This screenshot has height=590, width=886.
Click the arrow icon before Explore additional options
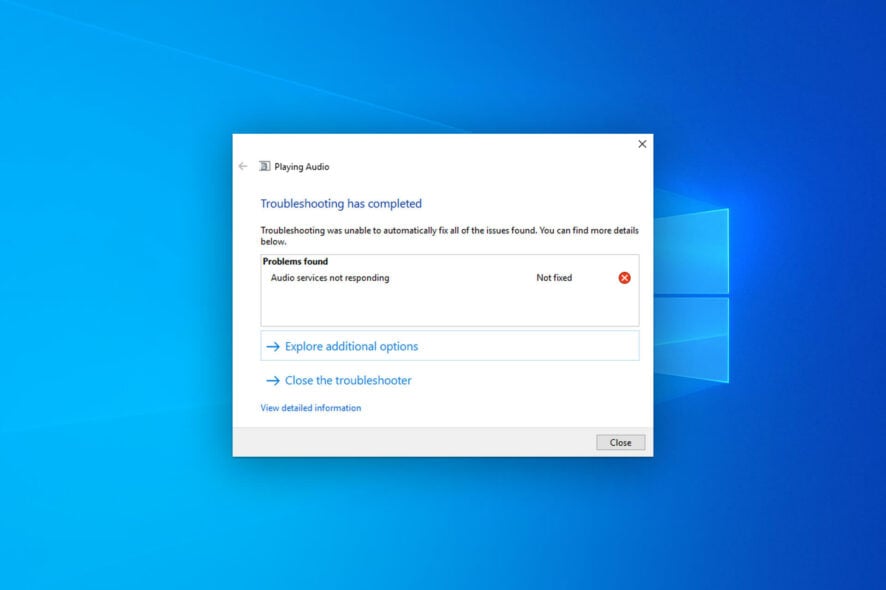[x=272, y=345]
